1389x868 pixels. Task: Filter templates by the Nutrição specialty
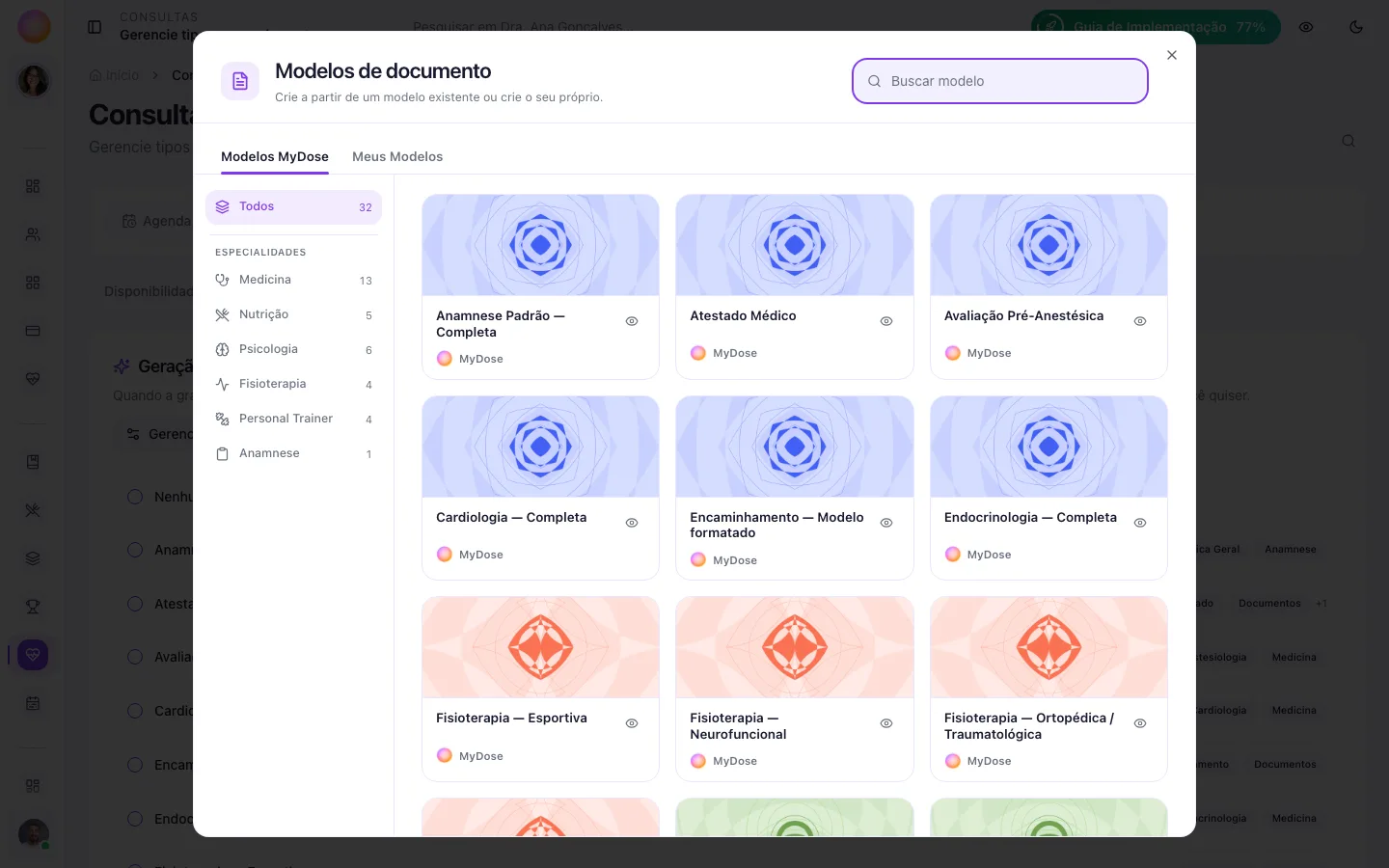(293, 315)
